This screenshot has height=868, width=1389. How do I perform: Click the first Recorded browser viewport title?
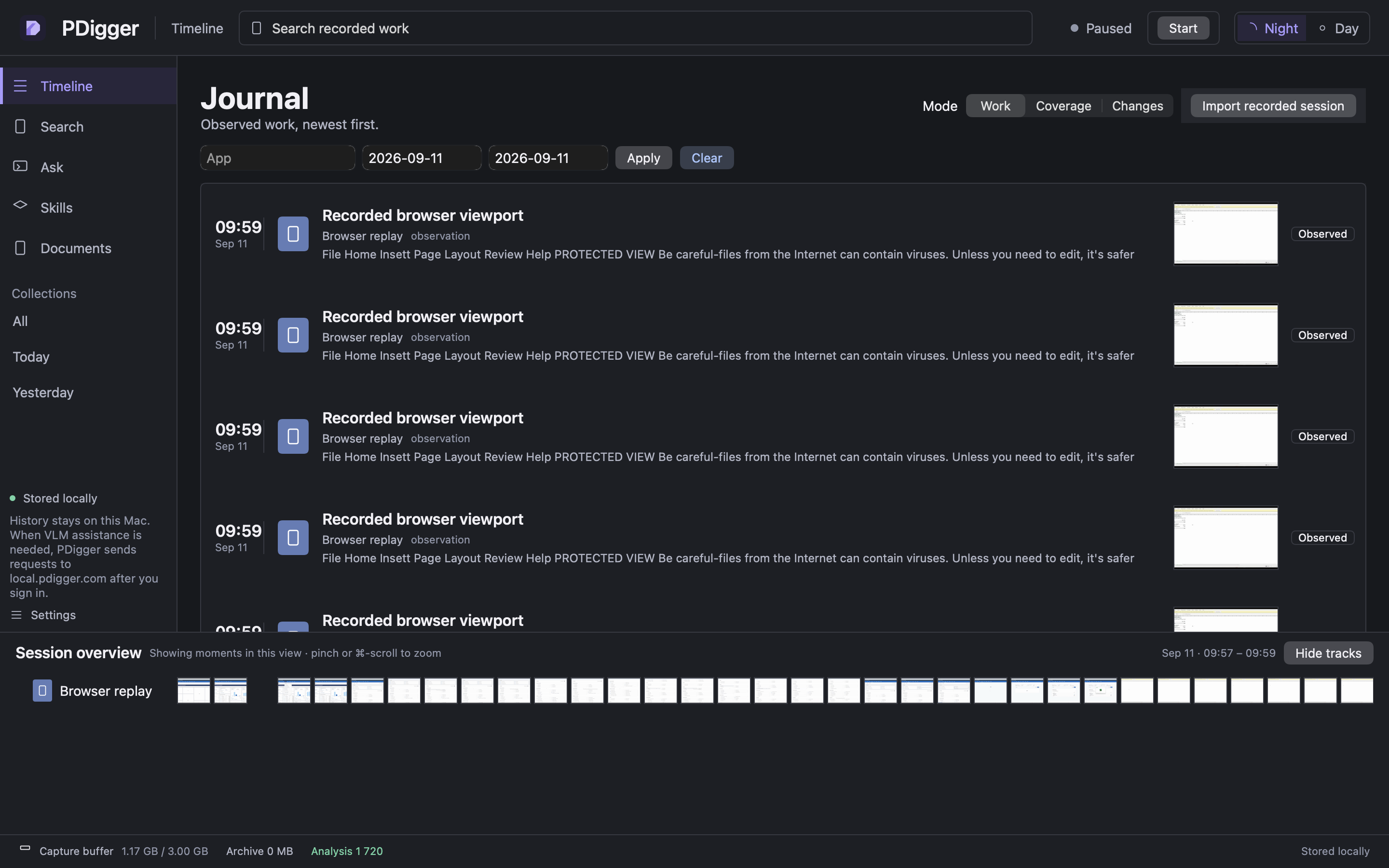[x=422, y=215]
